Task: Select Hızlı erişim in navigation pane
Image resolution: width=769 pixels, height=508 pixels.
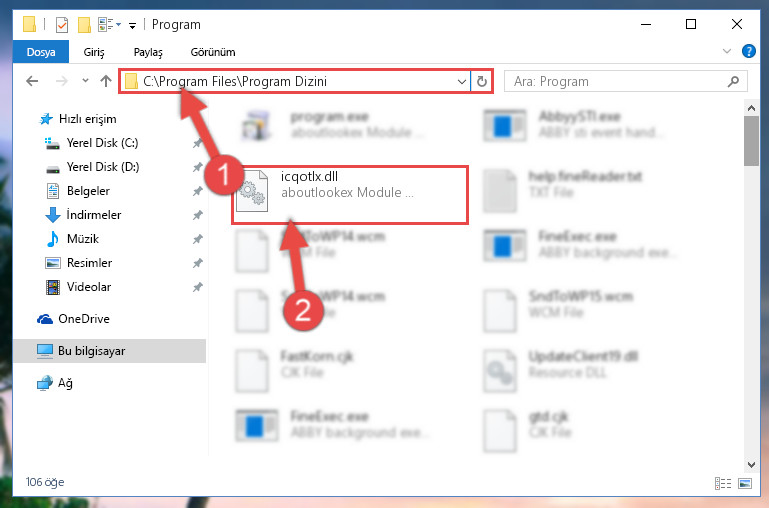Action: [78, 119]
